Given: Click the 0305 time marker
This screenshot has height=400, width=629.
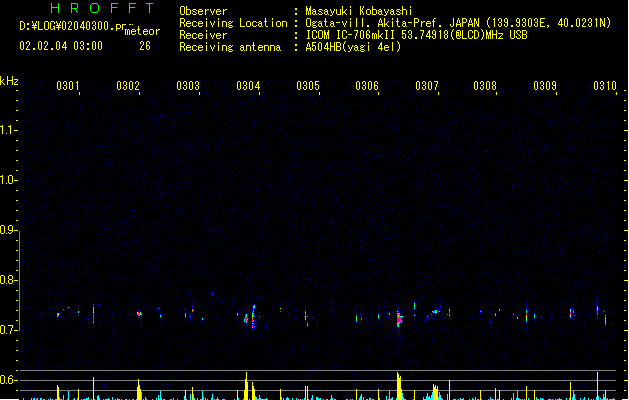Looking at the screenshot, I should 308,86.
